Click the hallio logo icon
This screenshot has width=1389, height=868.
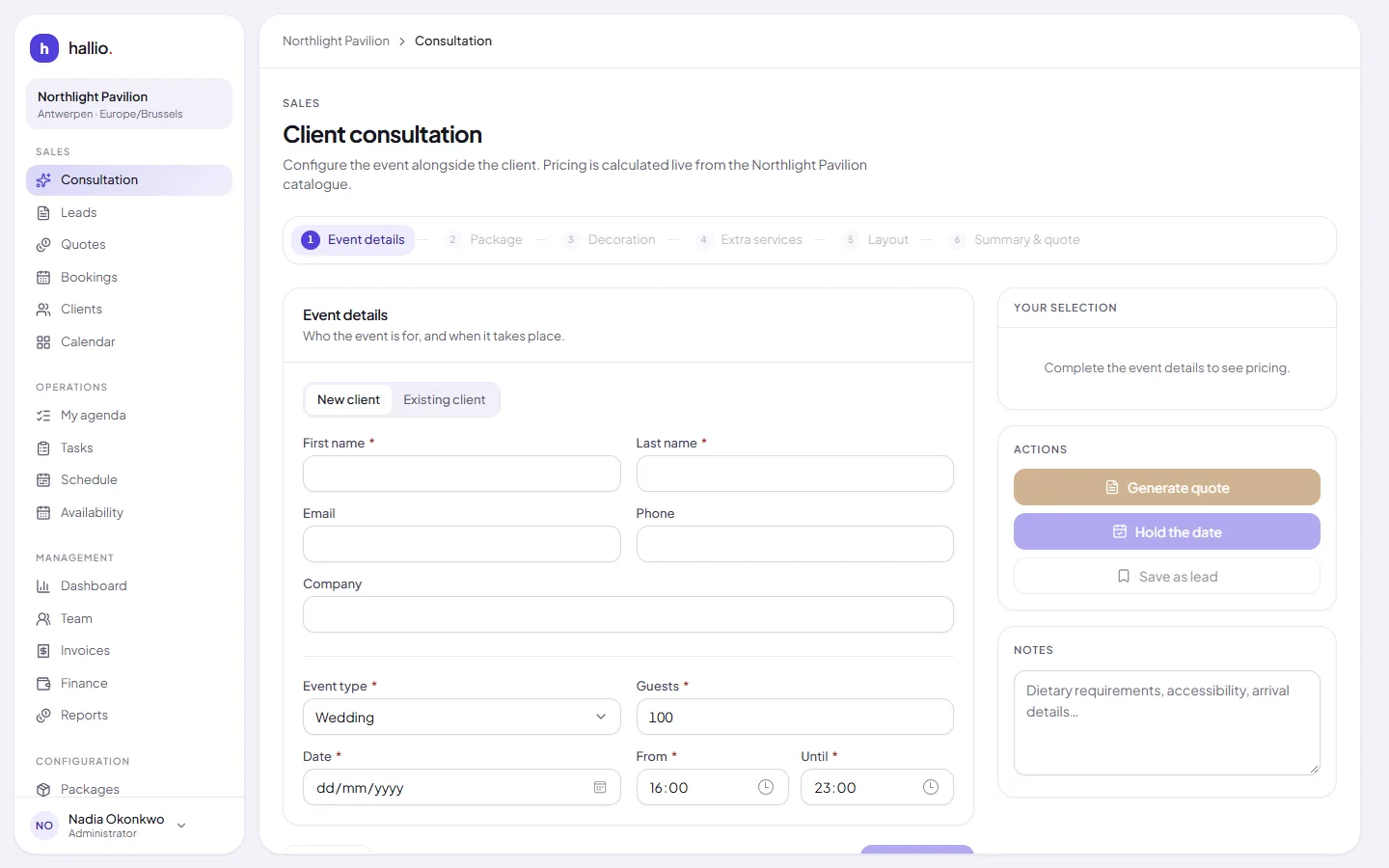pyautogui.click(x=44, y=48)
